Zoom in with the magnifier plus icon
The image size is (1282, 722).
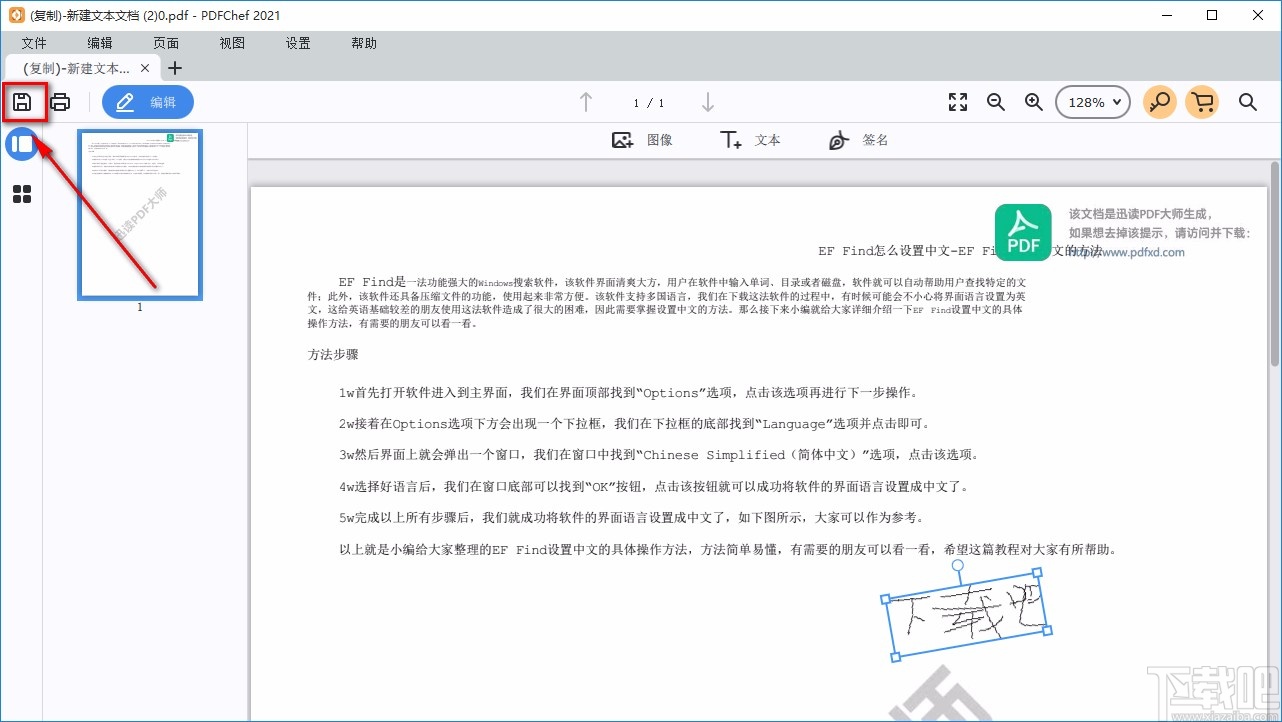pos(1033,101)
